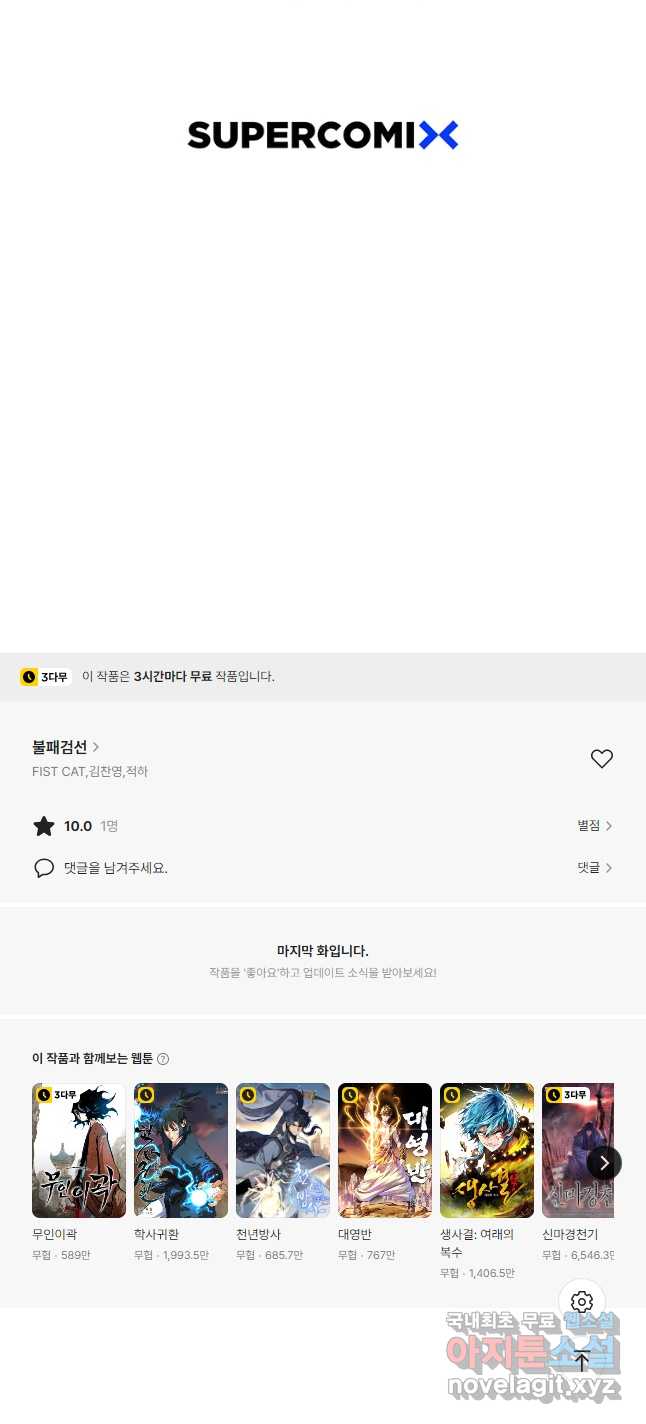
Task: Click the scroll-to-top arrow button
Action: point(582,1359)
